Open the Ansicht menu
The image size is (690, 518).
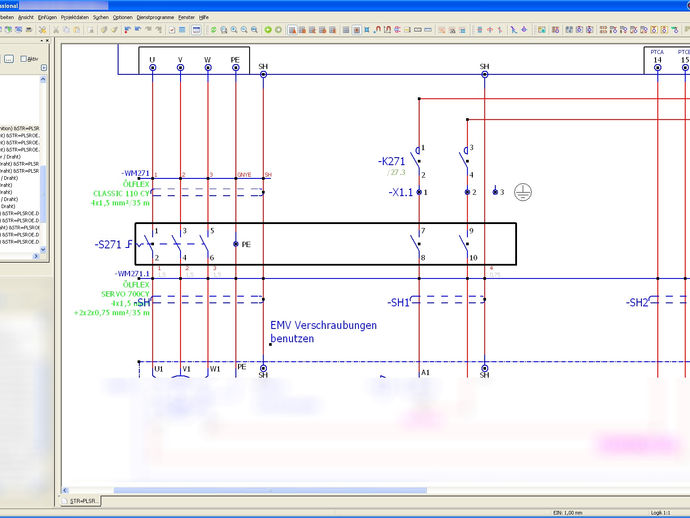(x=26, y=17)
